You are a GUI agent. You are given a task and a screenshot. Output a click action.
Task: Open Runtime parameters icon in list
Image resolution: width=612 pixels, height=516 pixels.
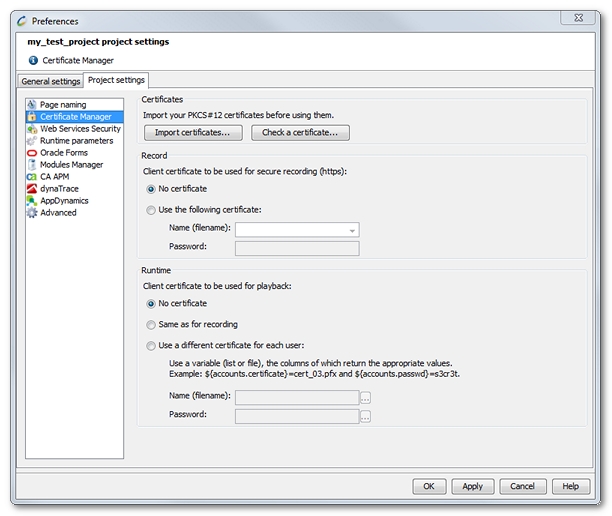click(x=32, y=141)
